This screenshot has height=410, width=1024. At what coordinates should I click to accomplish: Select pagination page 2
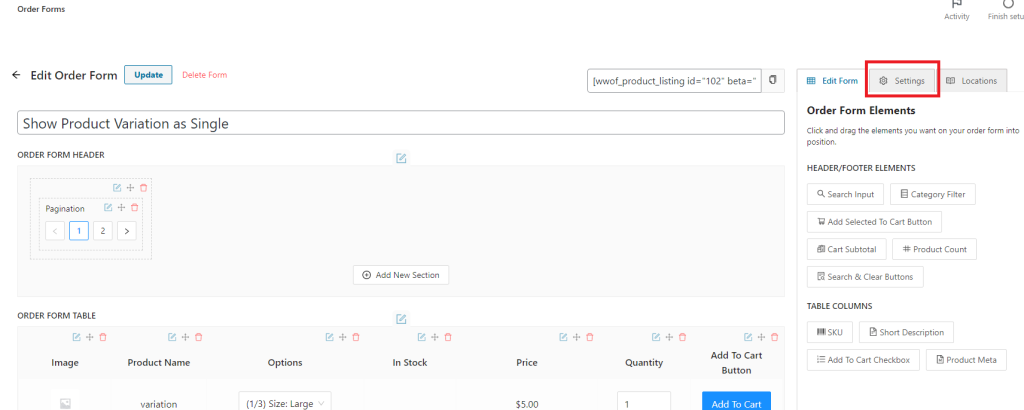point(103,231)
